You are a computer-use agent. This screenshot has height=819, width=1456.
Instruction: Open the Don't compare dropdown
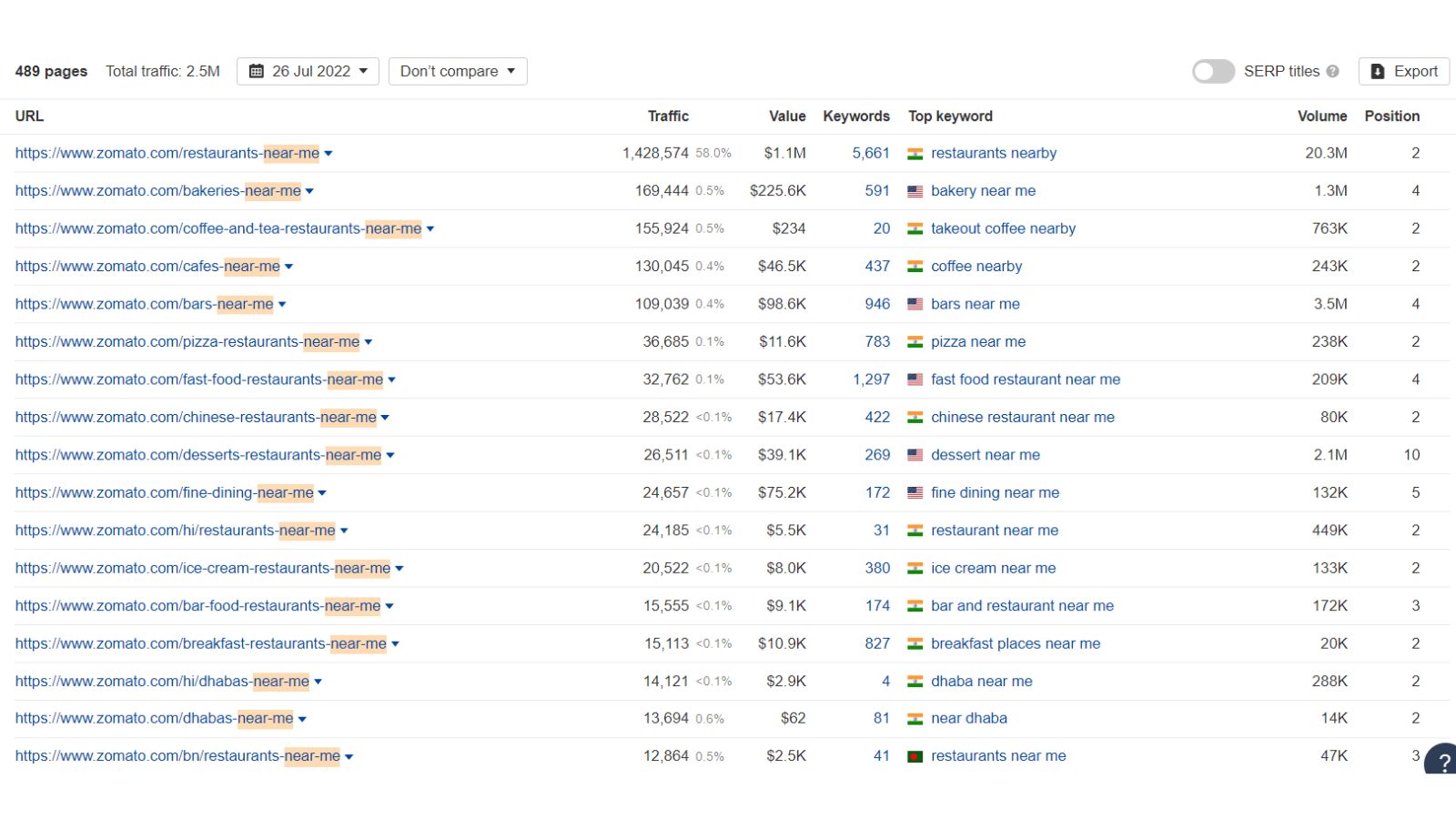(x=458, y=71)
